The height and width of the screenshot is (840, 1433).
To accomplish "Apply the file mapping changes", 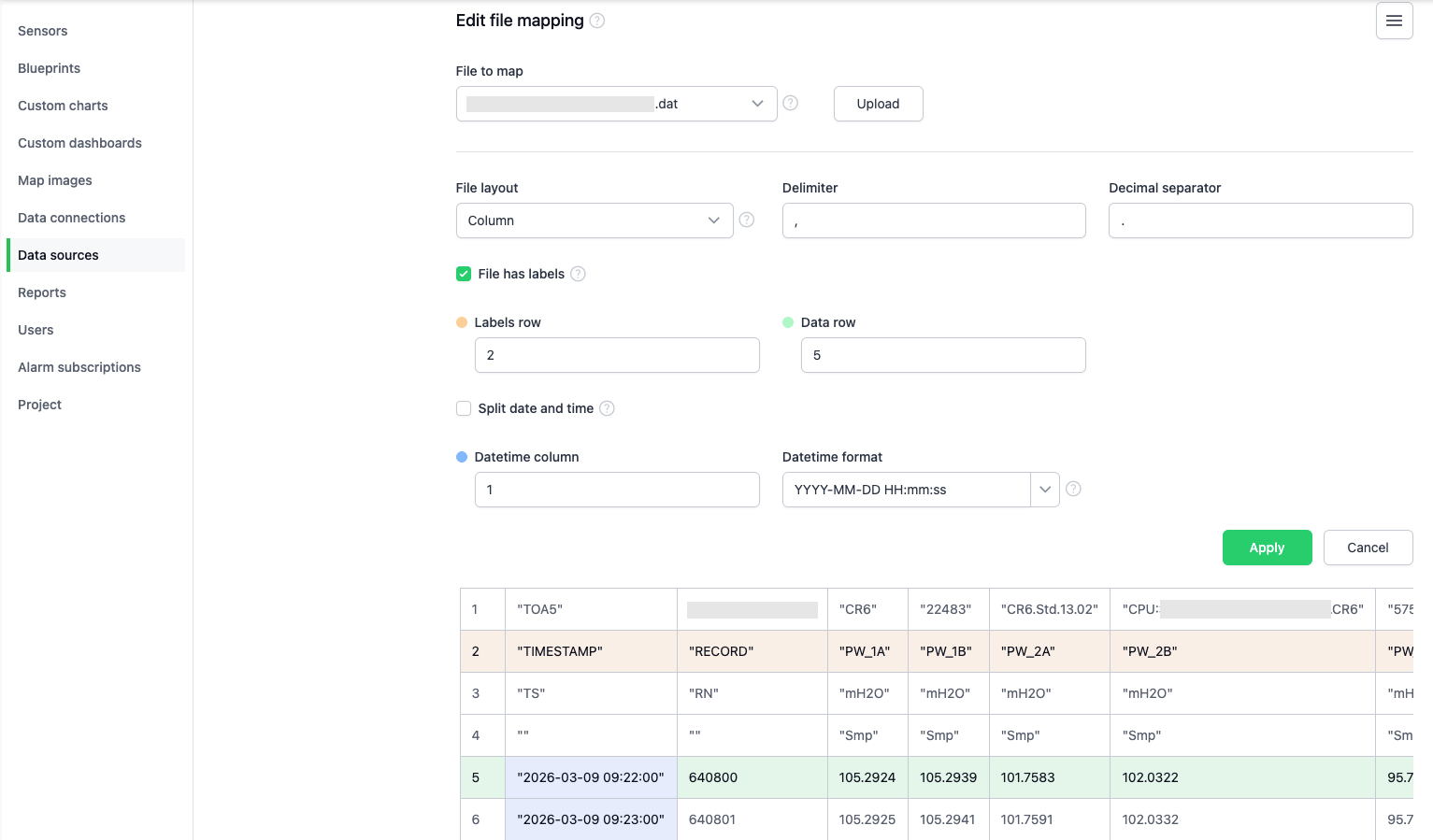I will [x=1267, y=548].
